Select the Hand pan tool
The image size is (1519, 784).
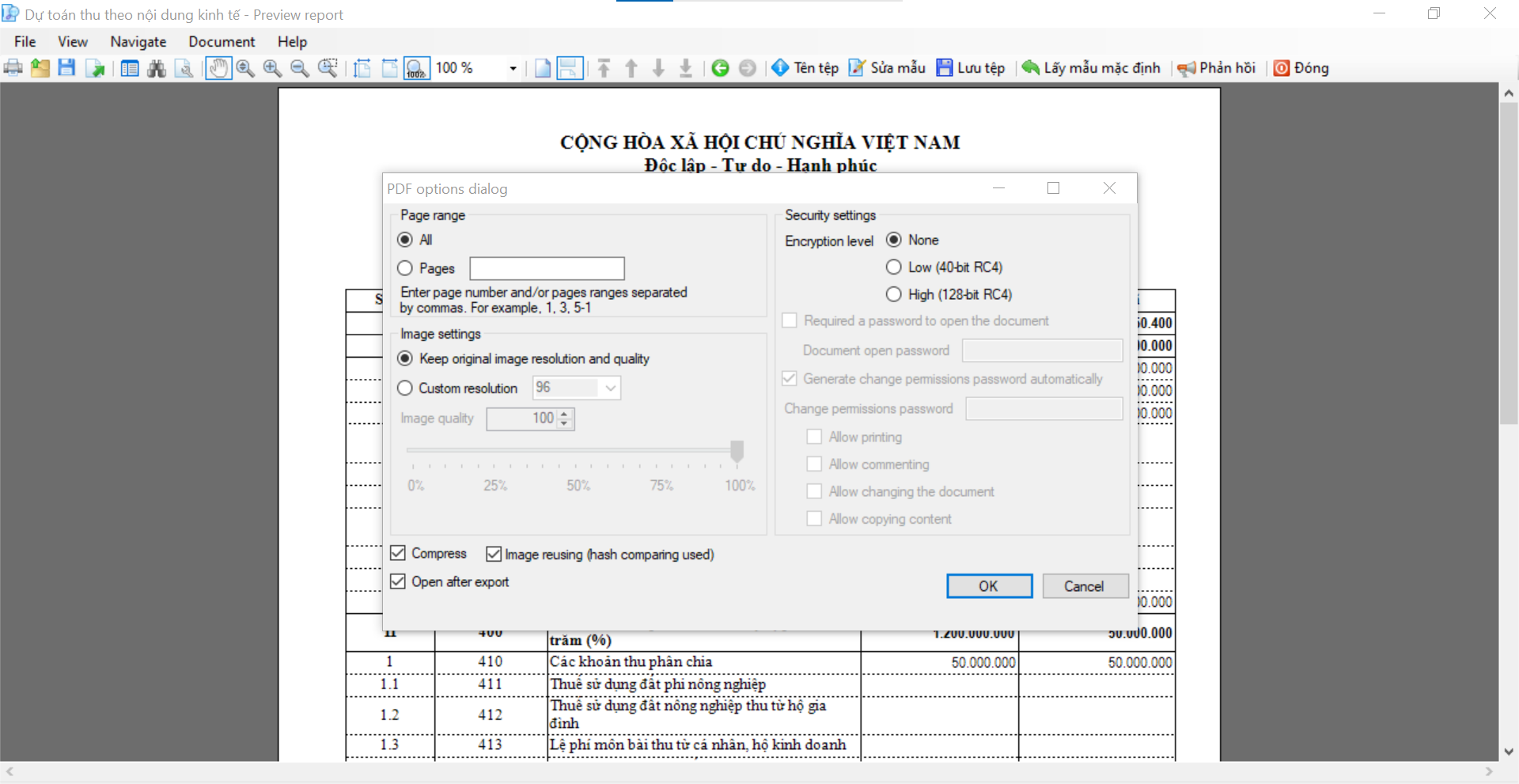[218, 68]
